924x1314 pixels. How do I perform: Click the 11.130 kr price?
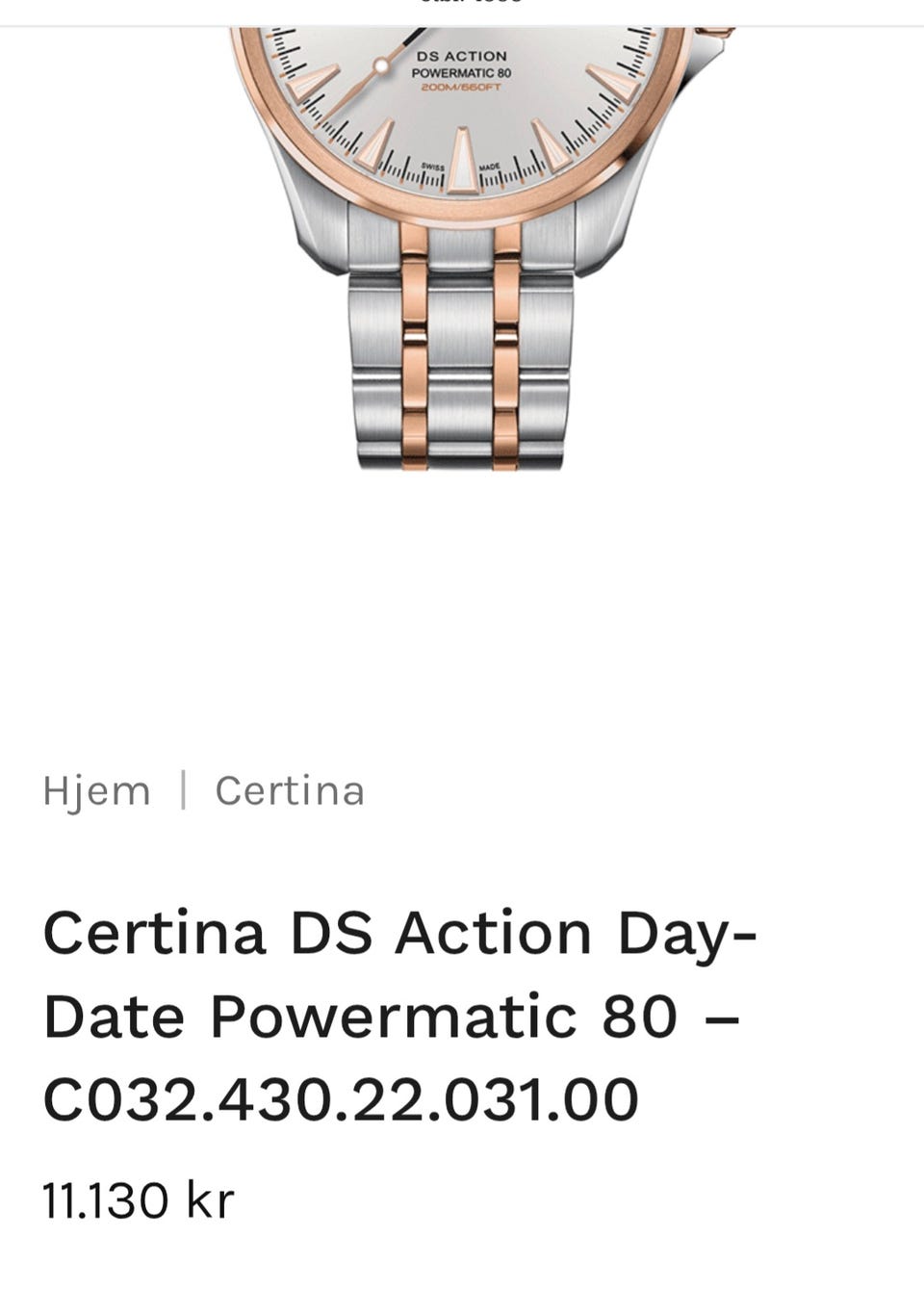[x=139, y=1200]
